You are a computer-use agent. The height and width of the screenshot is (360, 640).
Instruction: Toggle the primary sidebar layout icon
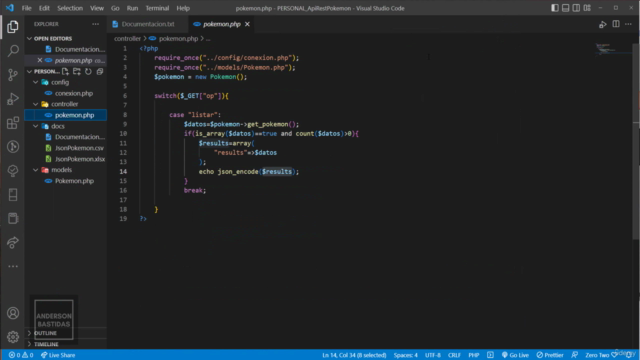[x=555, y=8]
